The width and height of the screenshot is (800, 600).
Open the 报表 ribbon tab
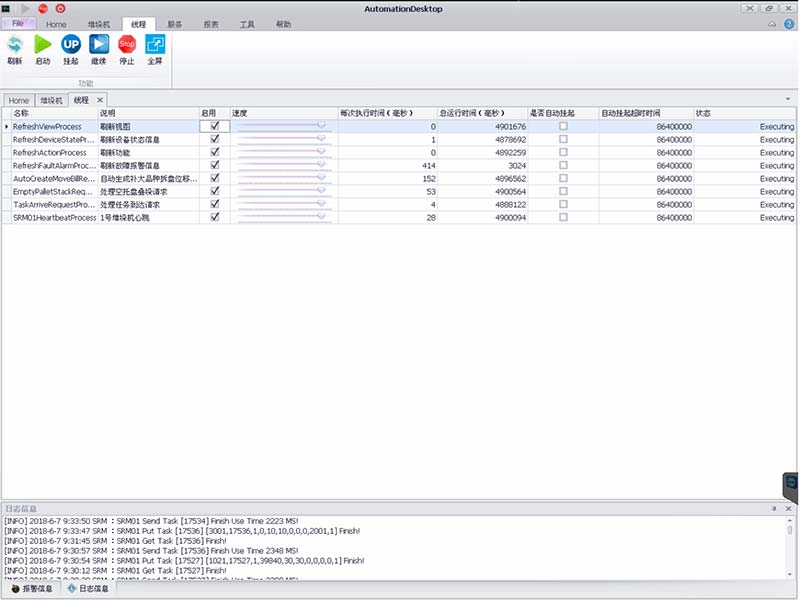211,23
